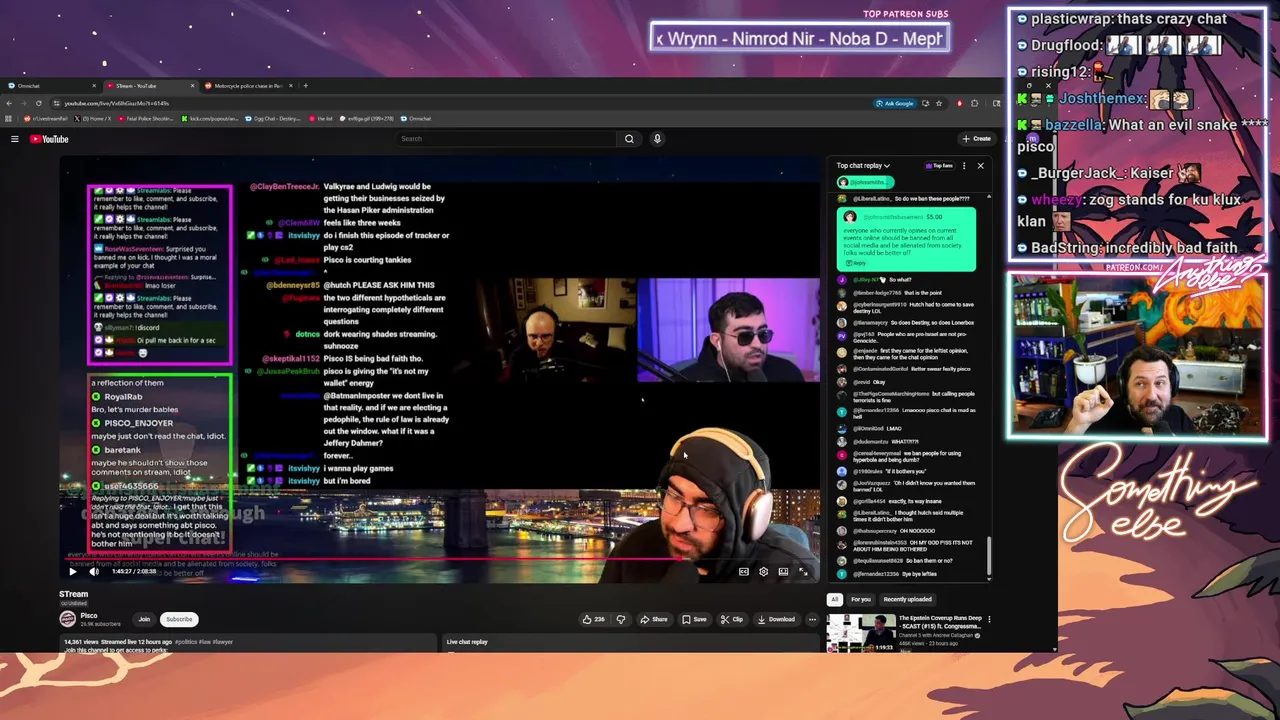Click the STream video title

point(74,594)
